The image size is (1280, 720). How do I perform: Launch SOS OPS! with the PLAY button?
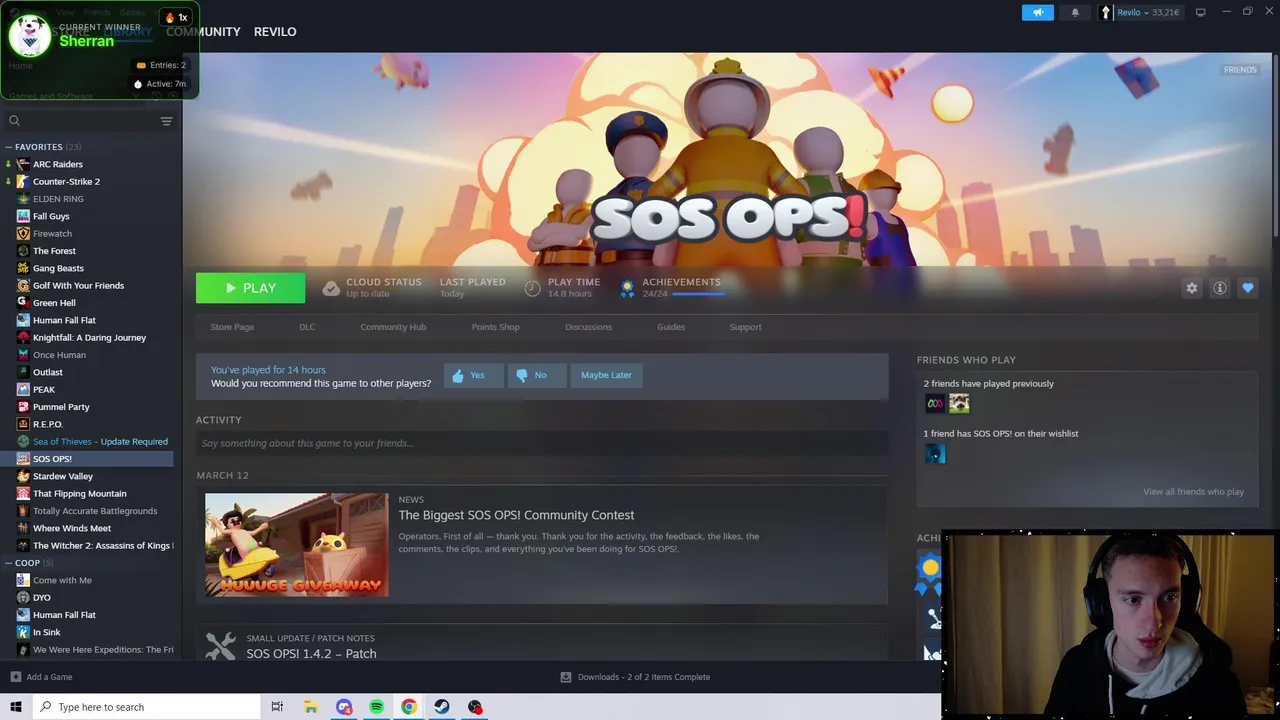tap(250, 288)
